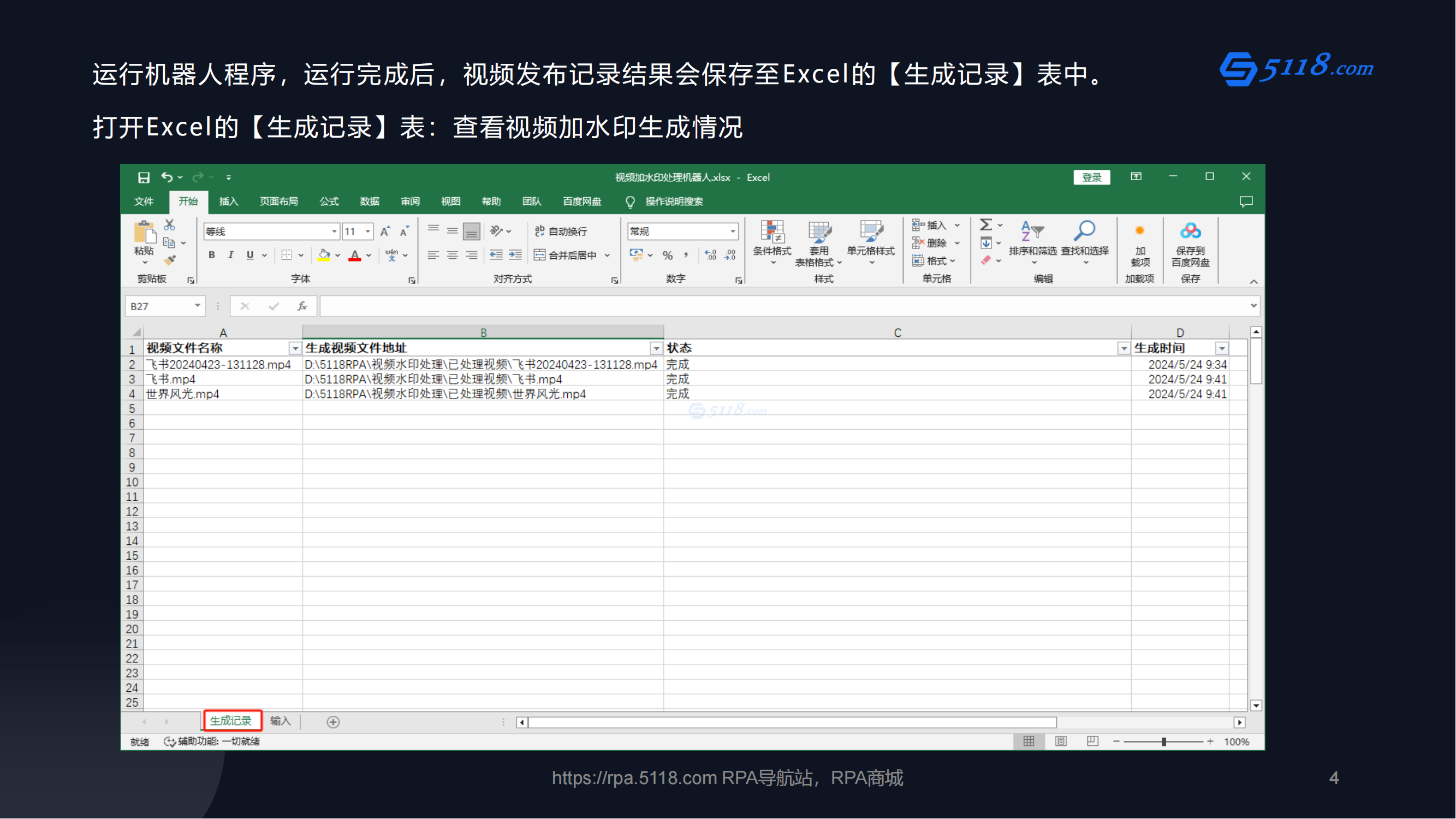Open filter dropdown for 生成视频文件地址 column

pyautogui.click(x=656, y=349)
